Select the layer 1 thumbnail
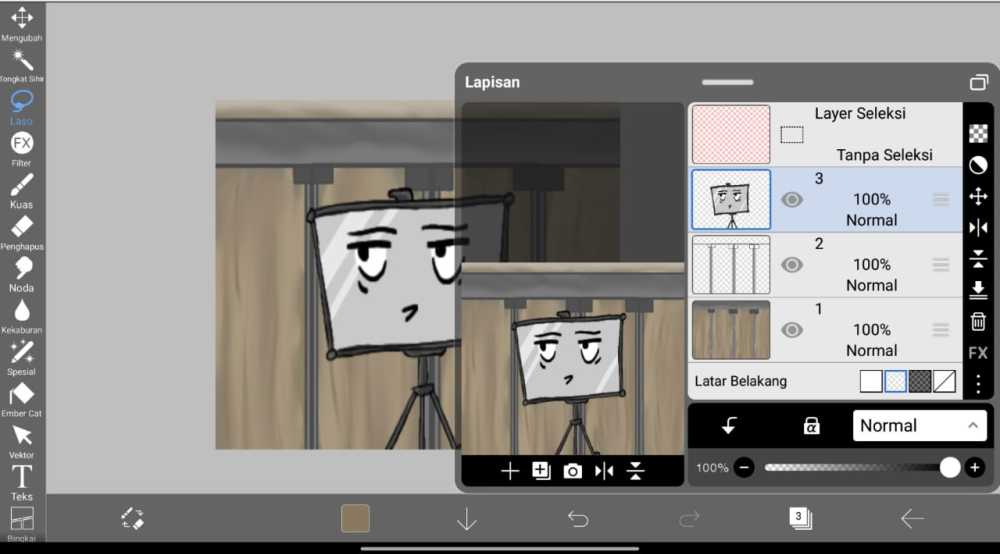 pos(731,330)
